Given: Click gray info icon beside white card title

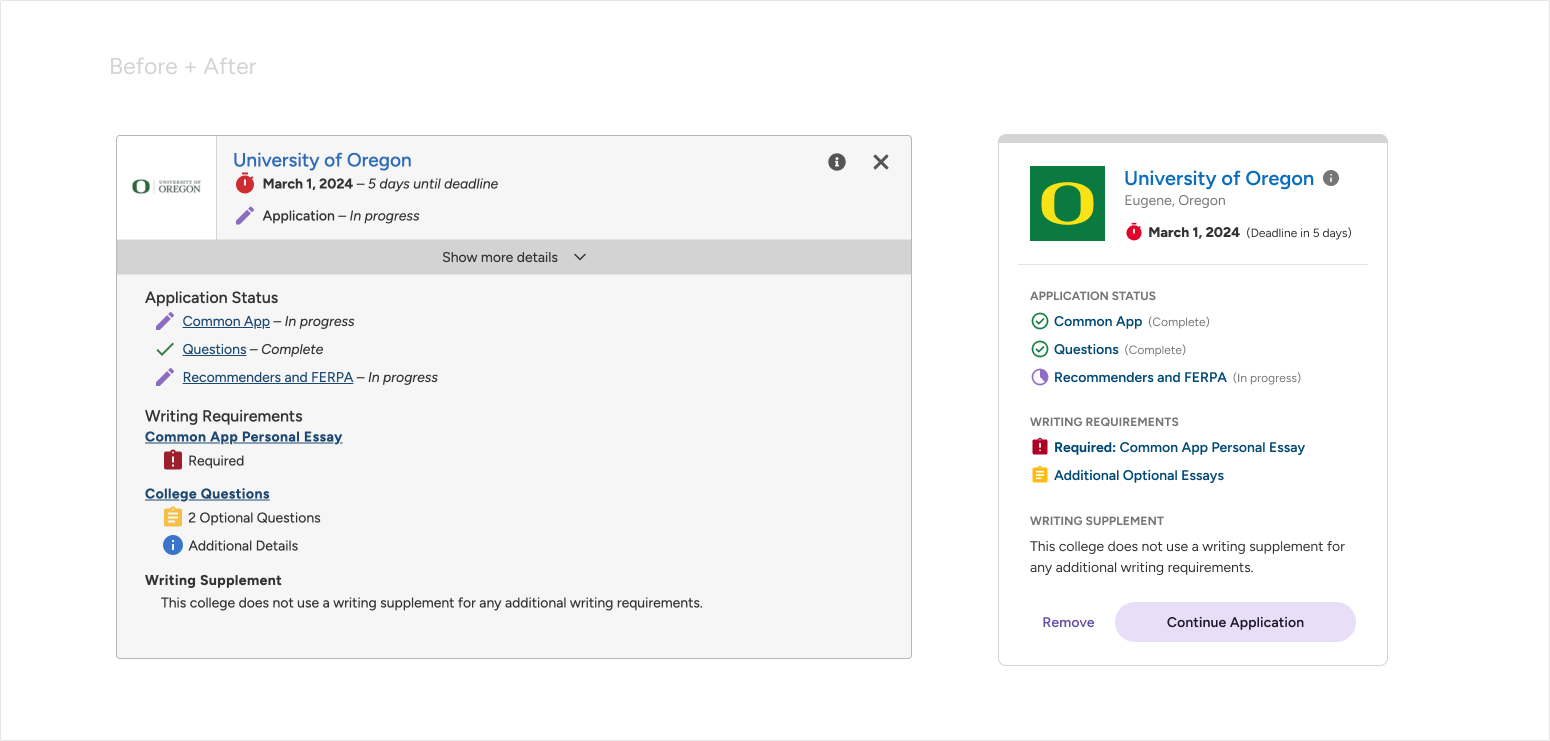Looking at the screenshot, I should pyautogui.click(x=1331, y=178).
